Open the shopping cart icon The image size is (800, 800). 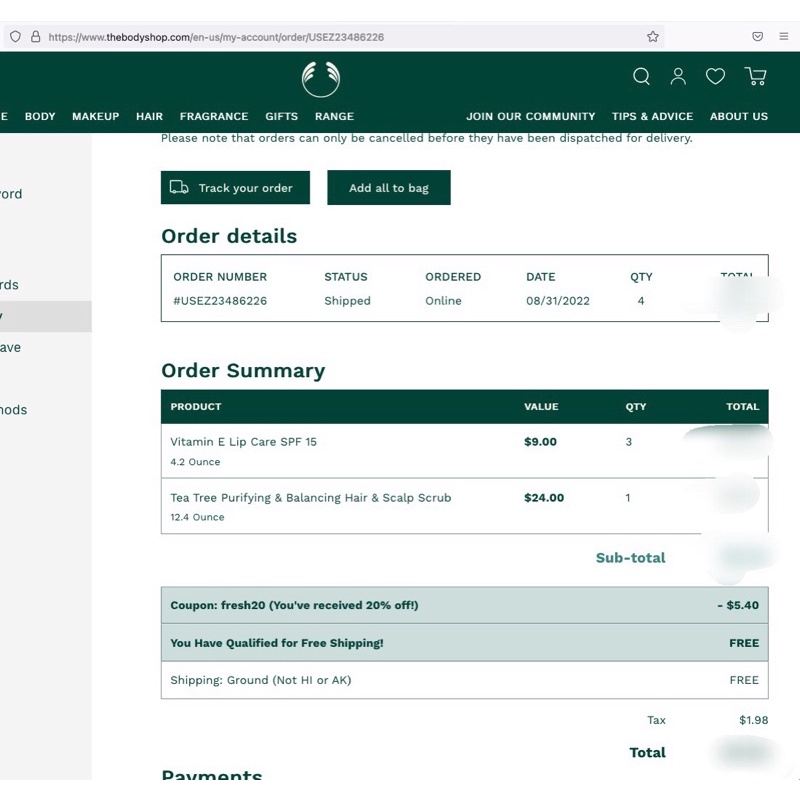(755, 77)
